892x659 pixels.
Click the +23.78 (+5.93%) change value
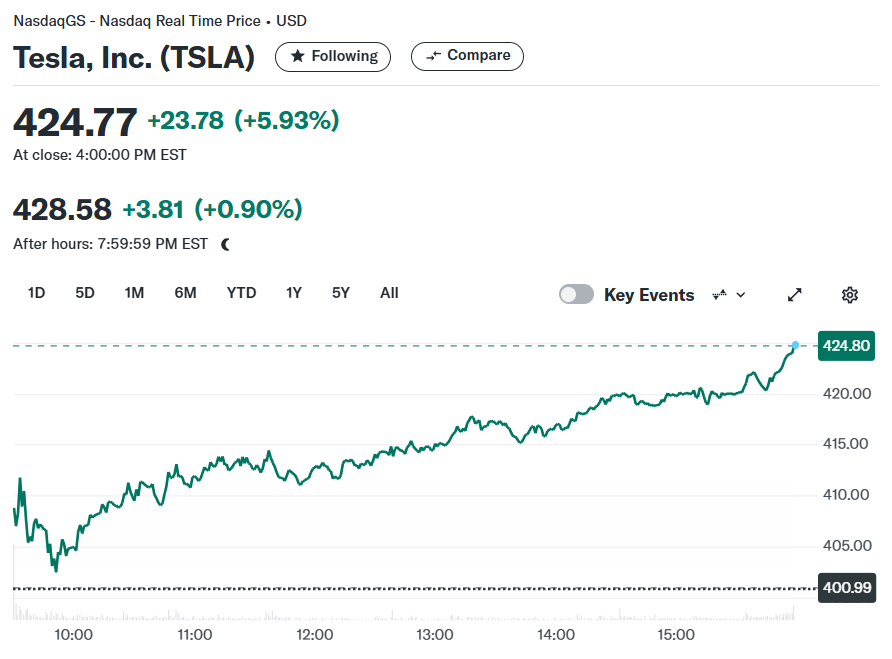243,121
